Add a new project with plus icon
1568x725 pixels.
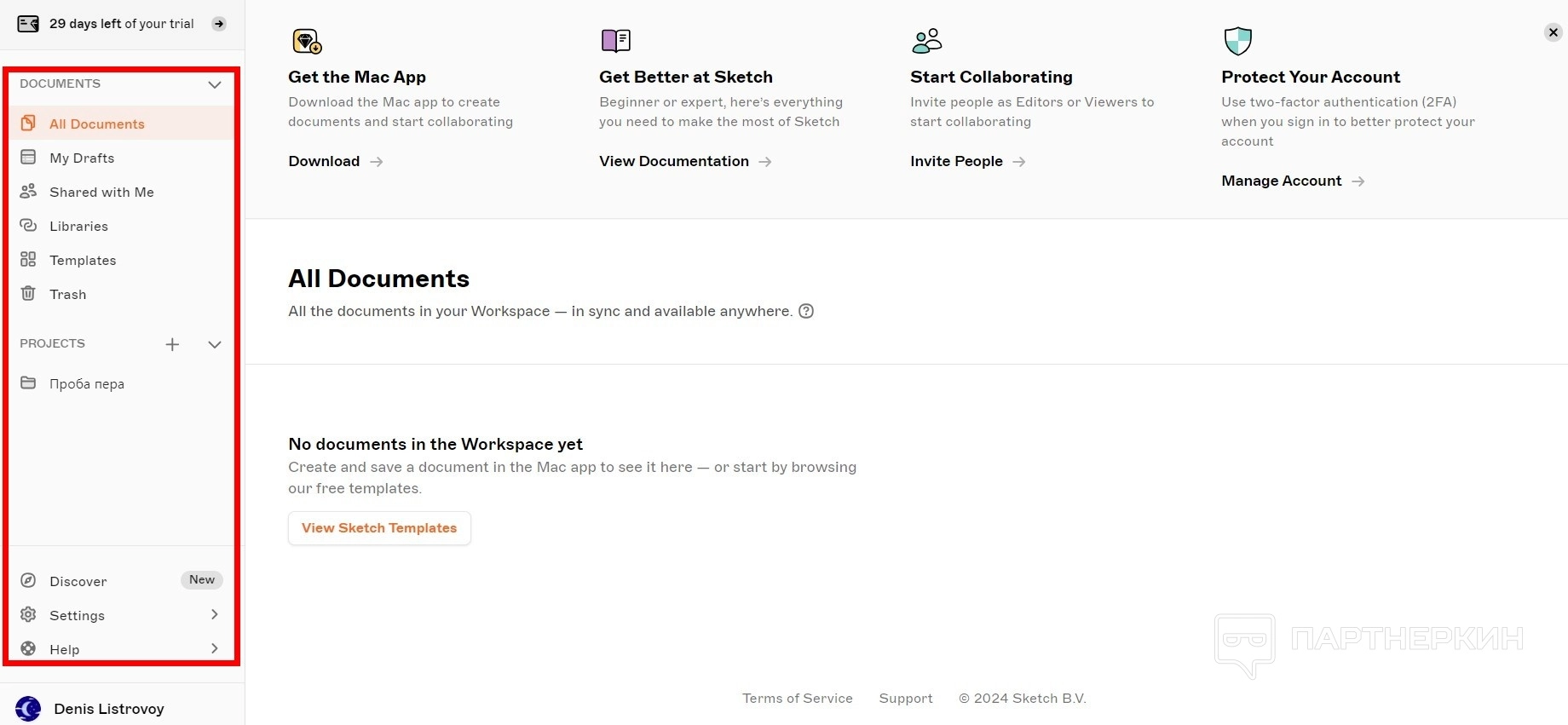pos(172,344)
